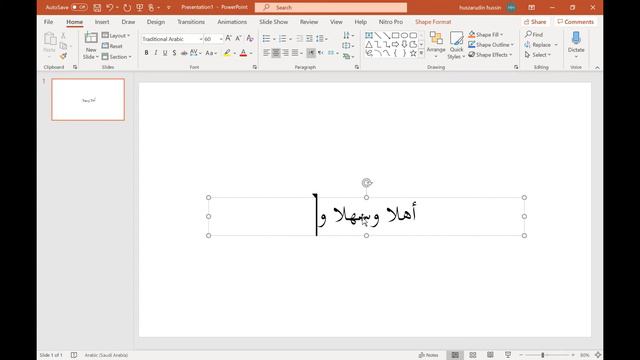Toggle Bold formatting
The image size is (640, 360).
[147, 53]
